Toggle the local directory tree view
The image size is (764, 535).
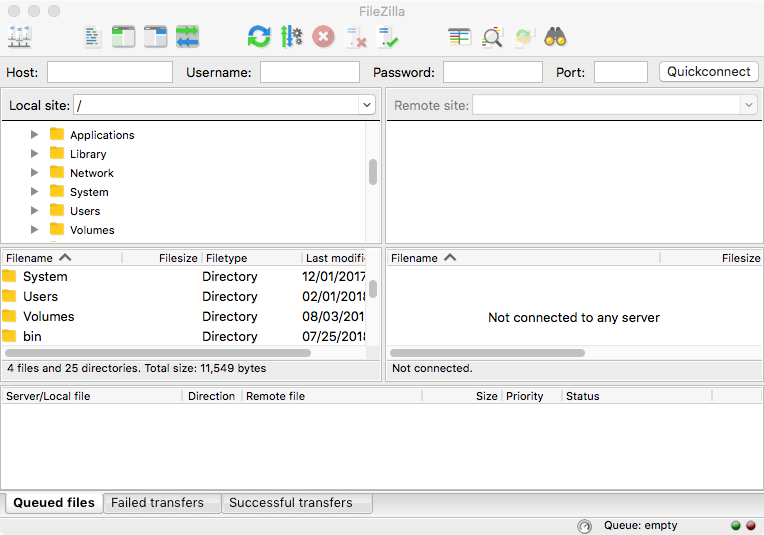pyautogui.click(x=123, y=37)
